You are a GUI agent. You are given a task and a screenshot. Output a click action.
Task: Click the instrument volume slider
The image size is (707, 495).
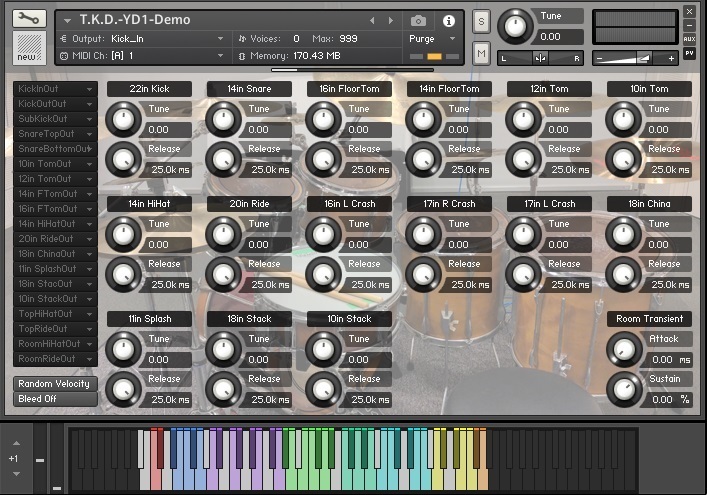(x=635, y=58)
